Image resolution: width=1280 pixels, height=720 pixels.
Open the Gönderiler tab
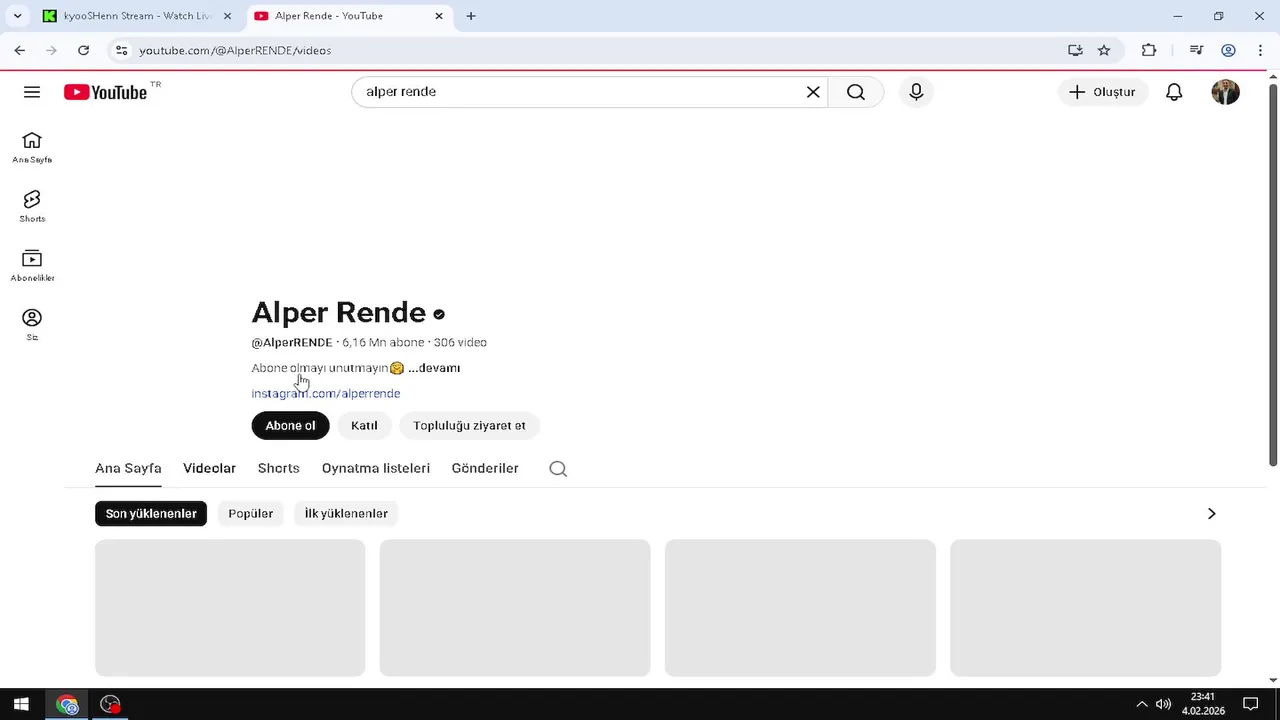point(485,468)
